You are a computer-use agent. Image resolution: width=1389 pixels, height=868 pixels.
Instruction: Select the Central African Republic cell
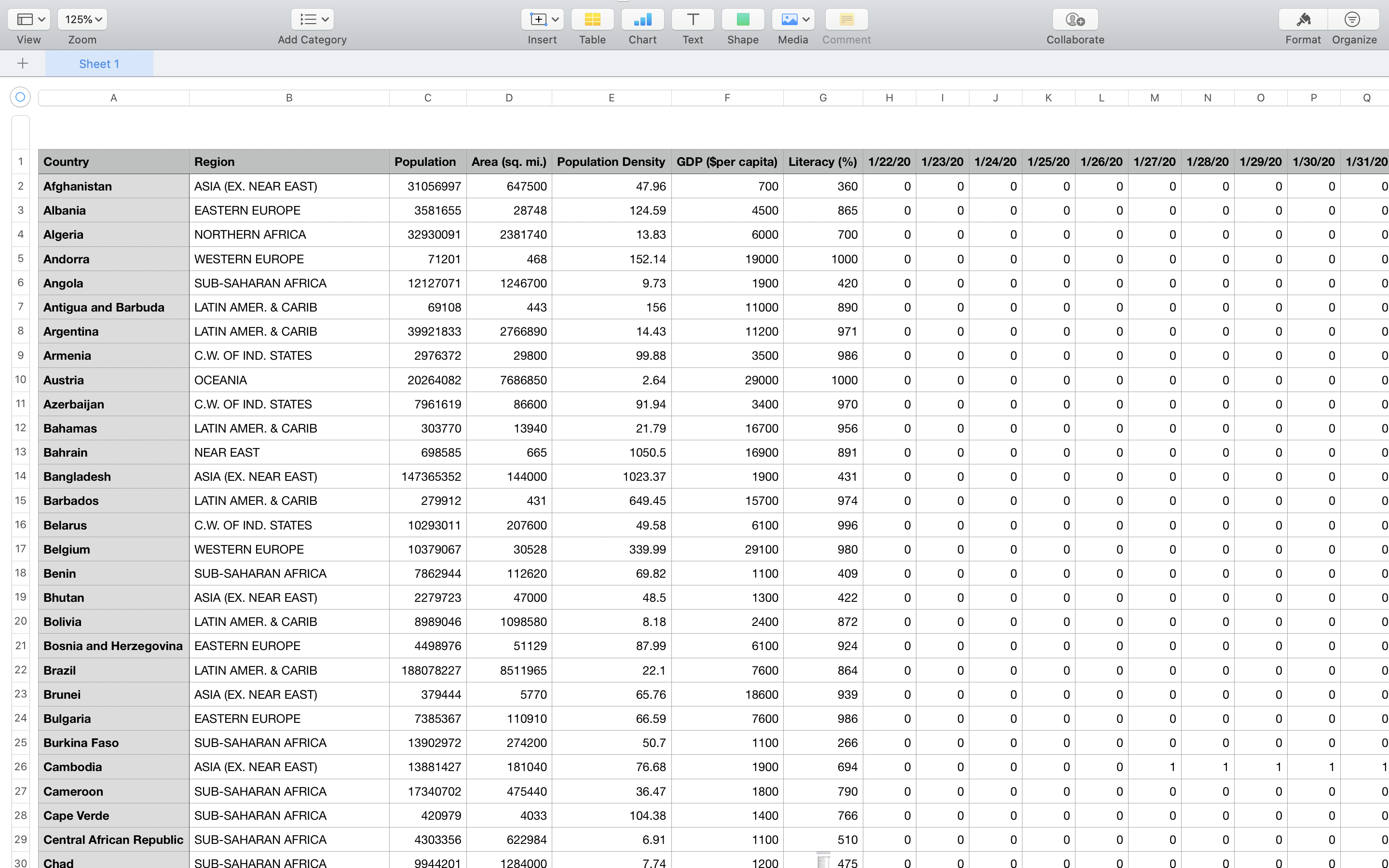[114, 839]
